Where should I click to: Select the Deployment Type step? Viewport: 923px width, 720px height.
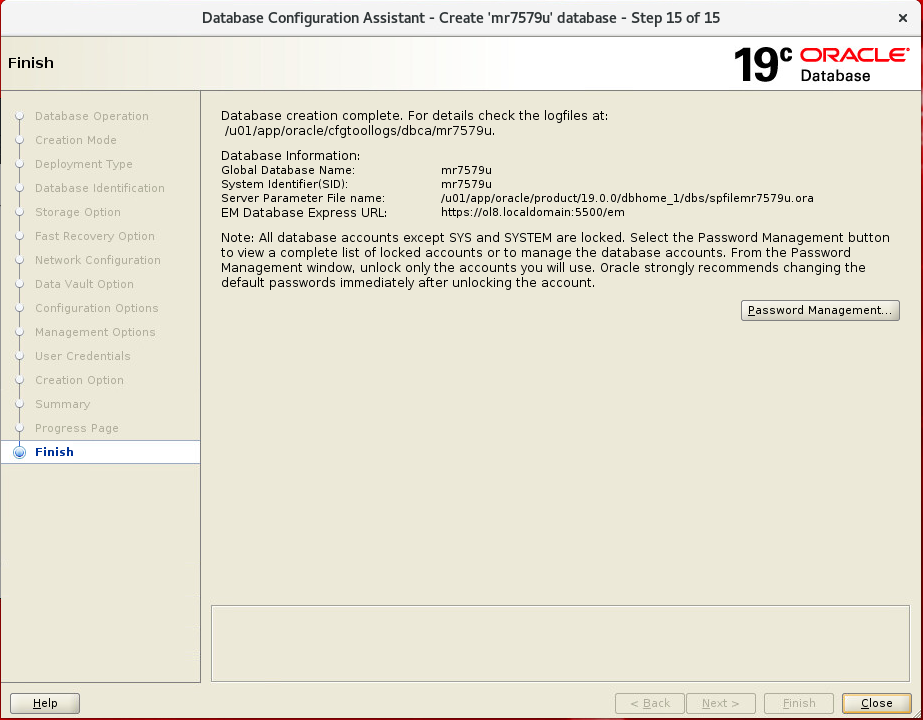click(x=84, y=164)
